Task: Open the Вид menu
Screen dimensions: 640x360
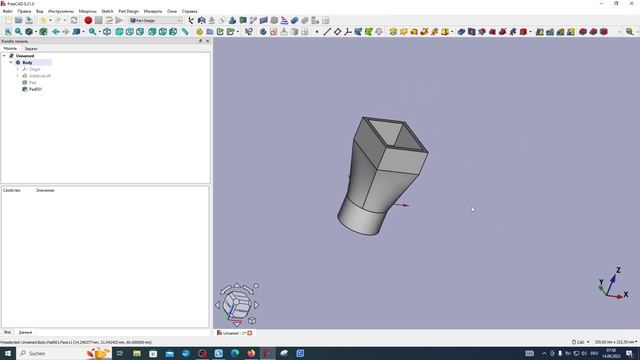Action: click(40, 11)
